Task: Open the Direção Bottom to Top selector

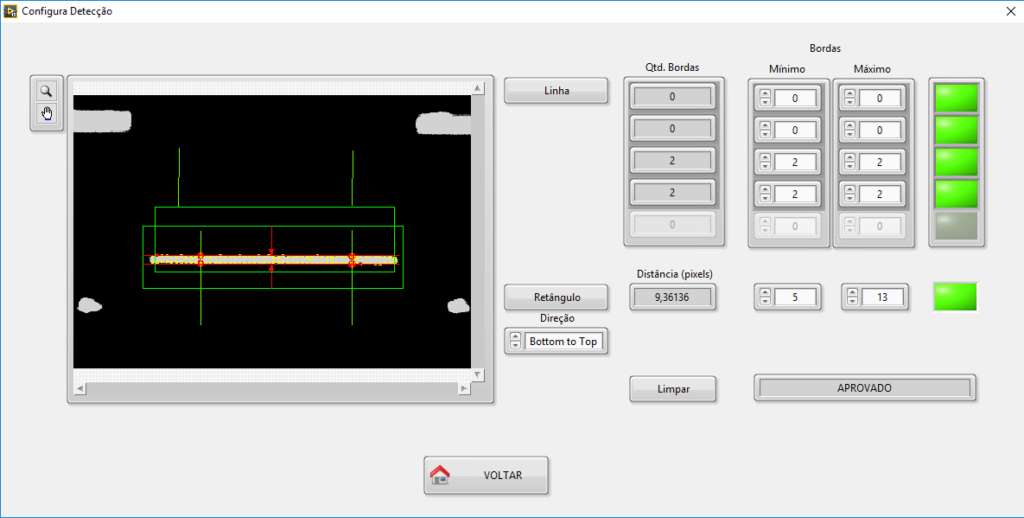Action: point(565,342)
